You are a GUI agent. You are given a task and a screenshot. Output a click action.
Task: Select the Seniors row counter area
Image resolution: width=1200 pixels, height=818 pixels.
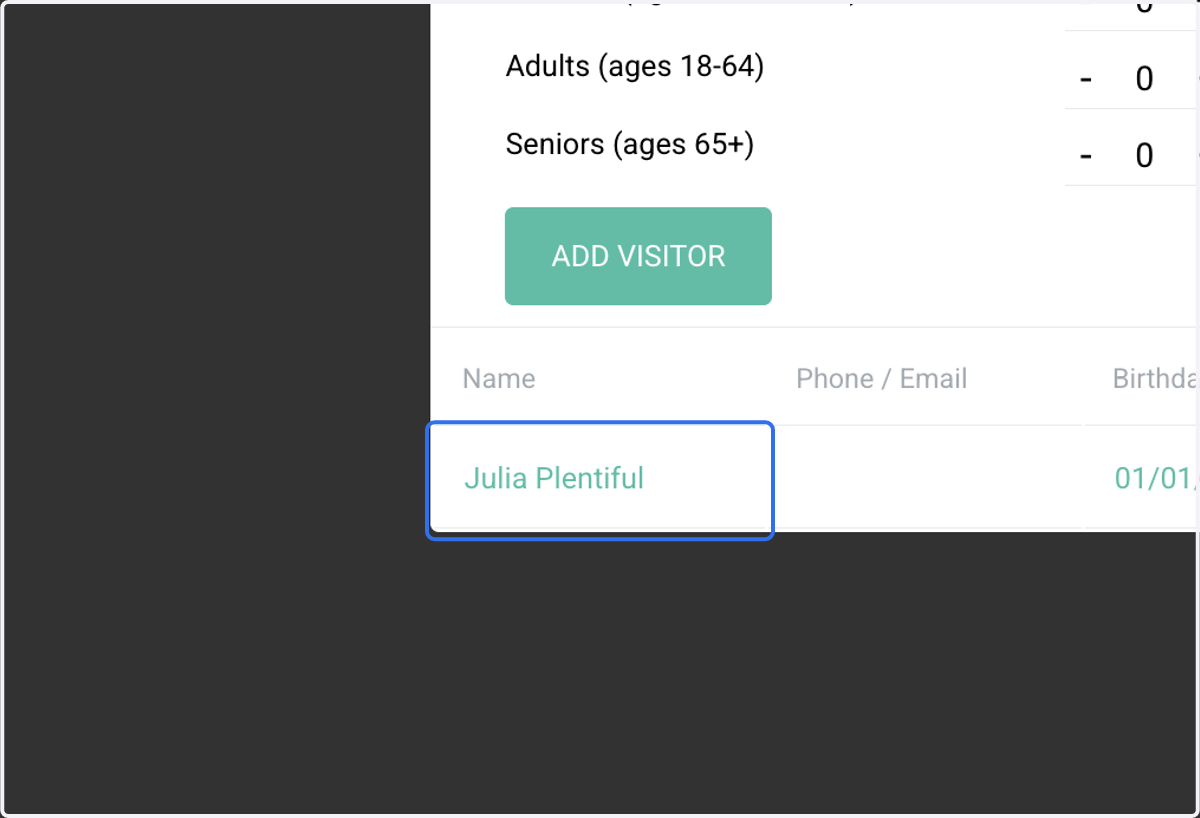click(1132, 147)
